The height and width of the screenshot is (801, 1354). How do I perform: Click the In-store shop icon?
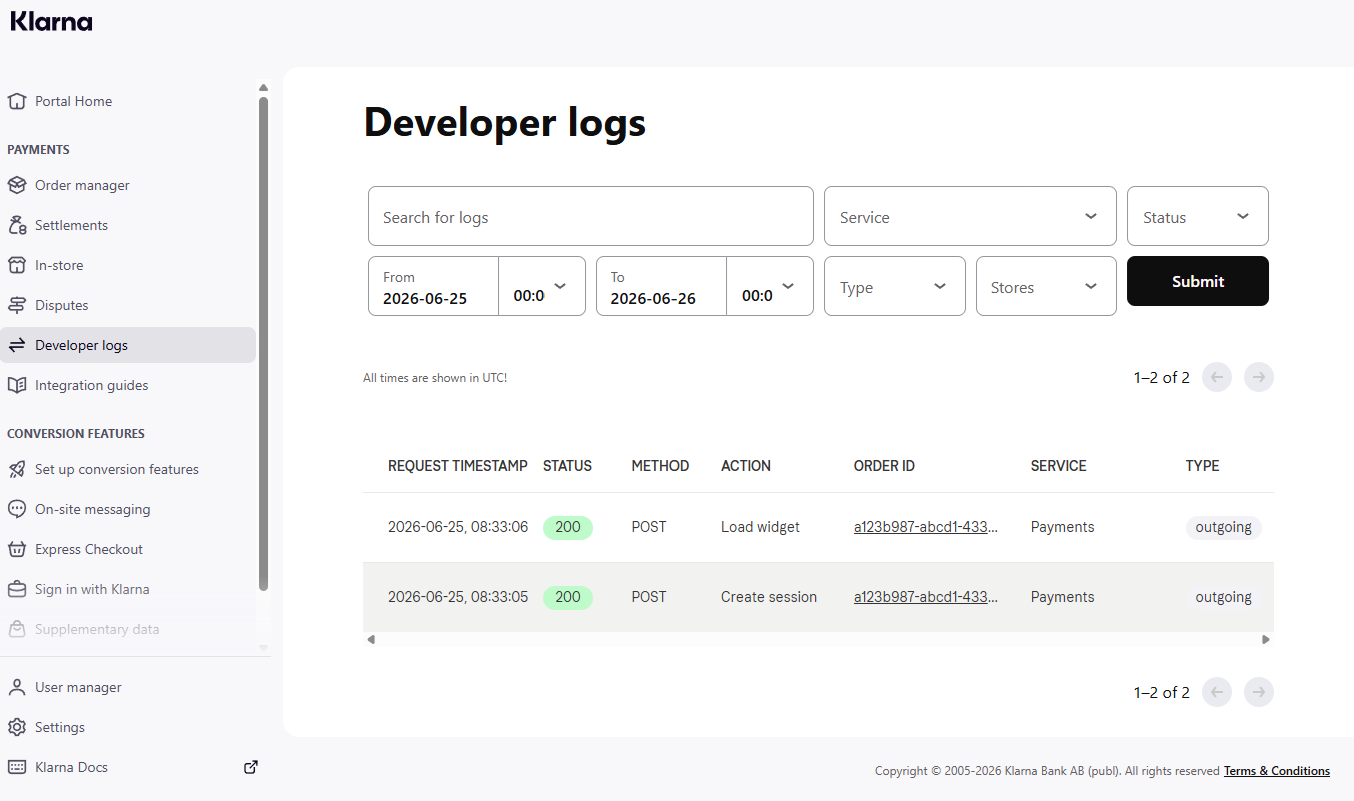16,265
